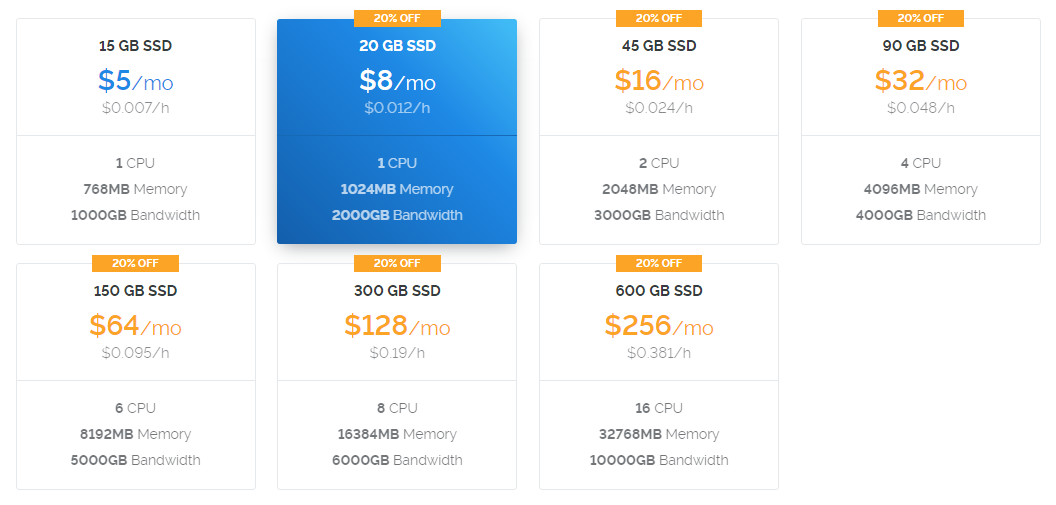
Task: Pick the 600 GB SSD $256/mo plan
Action: [659, 376]
